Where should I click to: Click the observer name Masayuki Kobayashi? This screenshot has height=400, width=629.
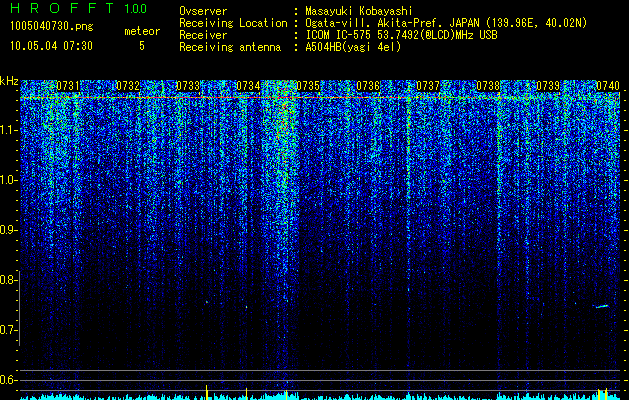(x=359, y=11)
